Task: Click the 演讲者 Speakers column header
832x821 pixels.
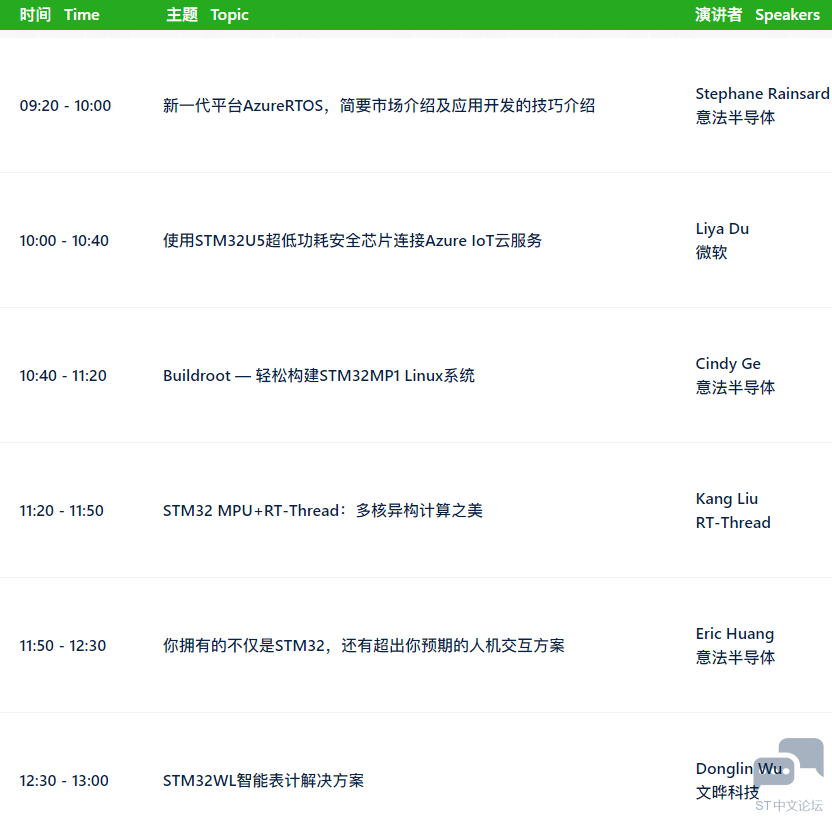Action: point(757,14)
